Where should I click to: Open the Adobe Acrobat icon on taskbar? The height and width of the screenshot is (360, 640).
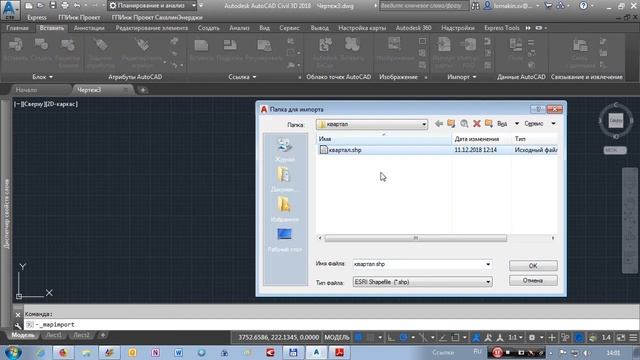(339, 353)
